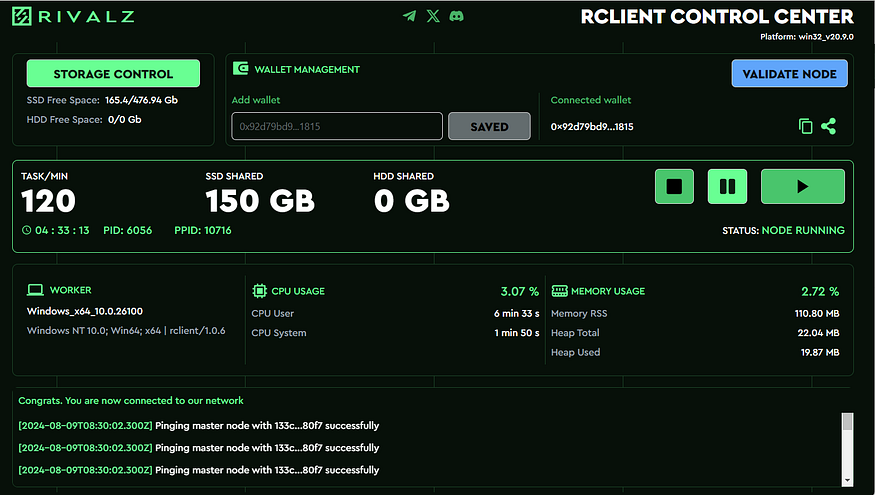Stop the node with the square button
This screenshot has width=875, height=495.
(674, 186)
